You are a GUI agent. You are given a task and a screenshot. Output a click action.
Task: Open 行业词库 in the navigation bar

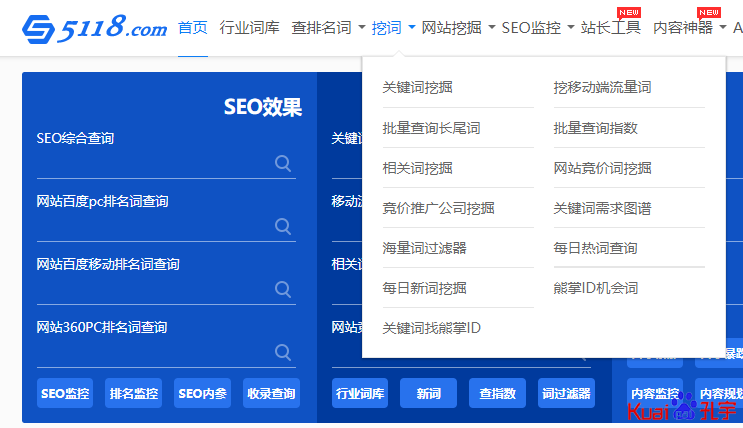(249, 28)
